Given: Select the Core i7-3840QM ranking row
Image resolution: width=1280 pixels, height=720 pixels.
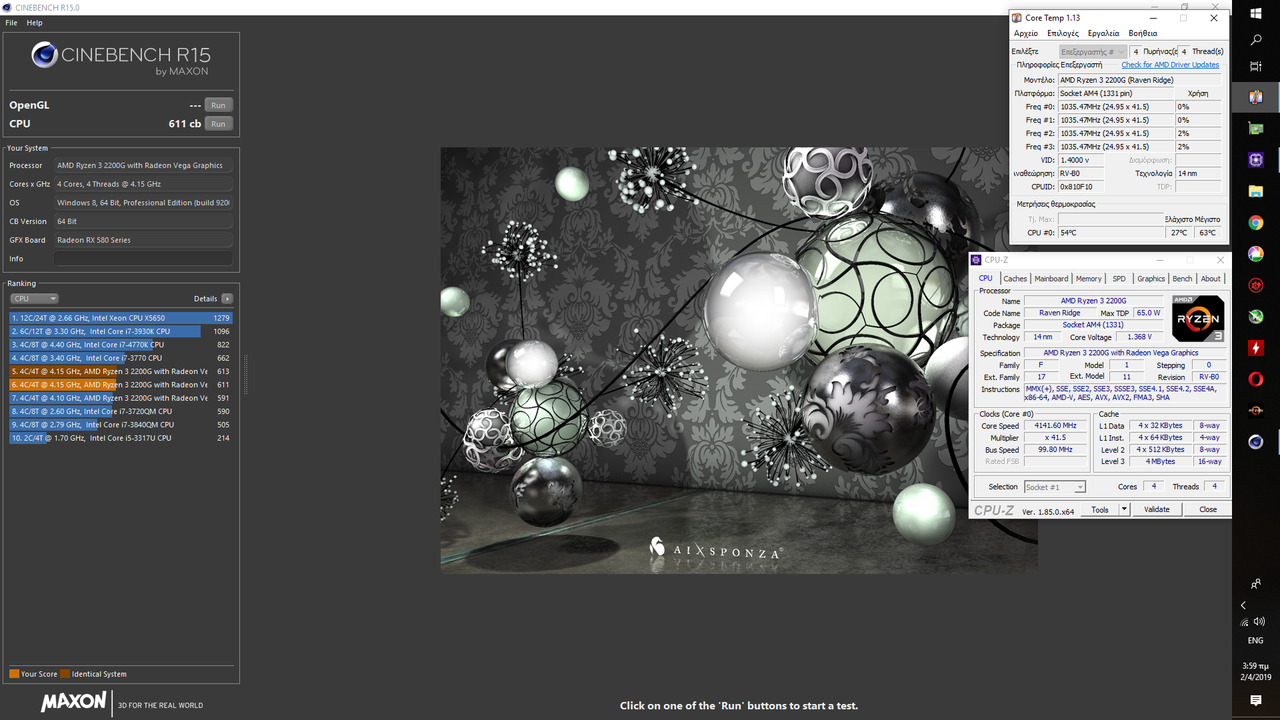Looking at the screenshot, I should 121,424.
